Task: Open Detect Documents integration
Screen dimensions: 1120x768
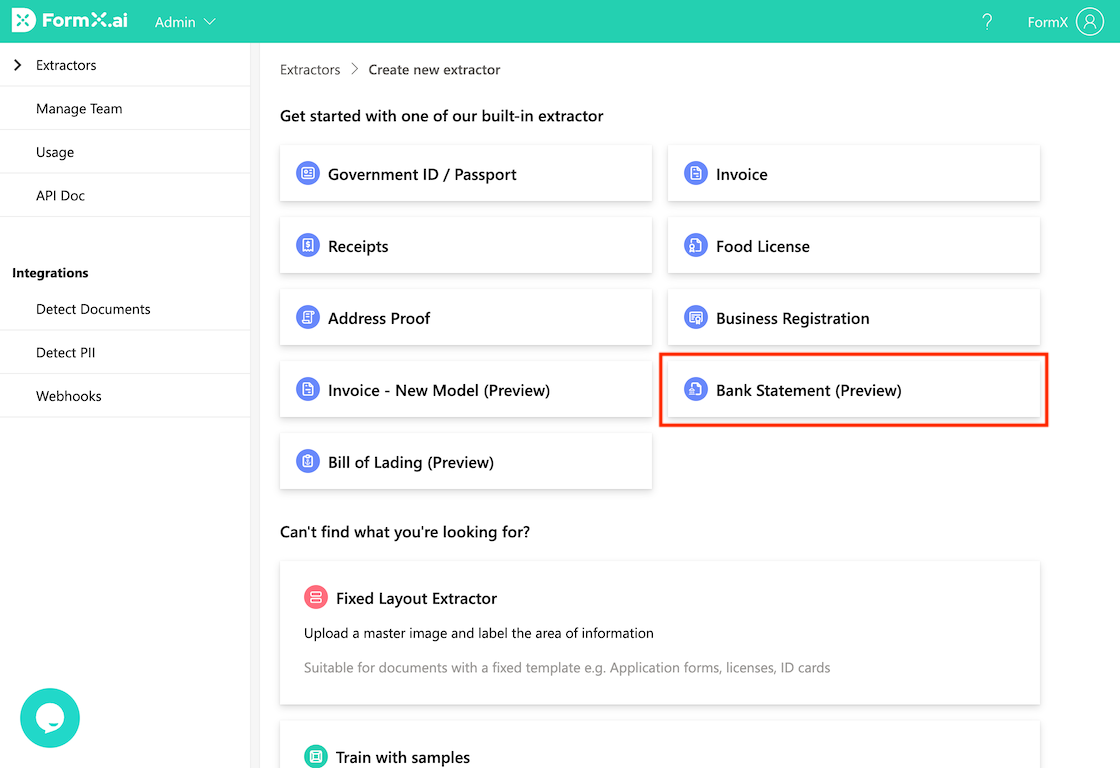Action: coord(125,309)
